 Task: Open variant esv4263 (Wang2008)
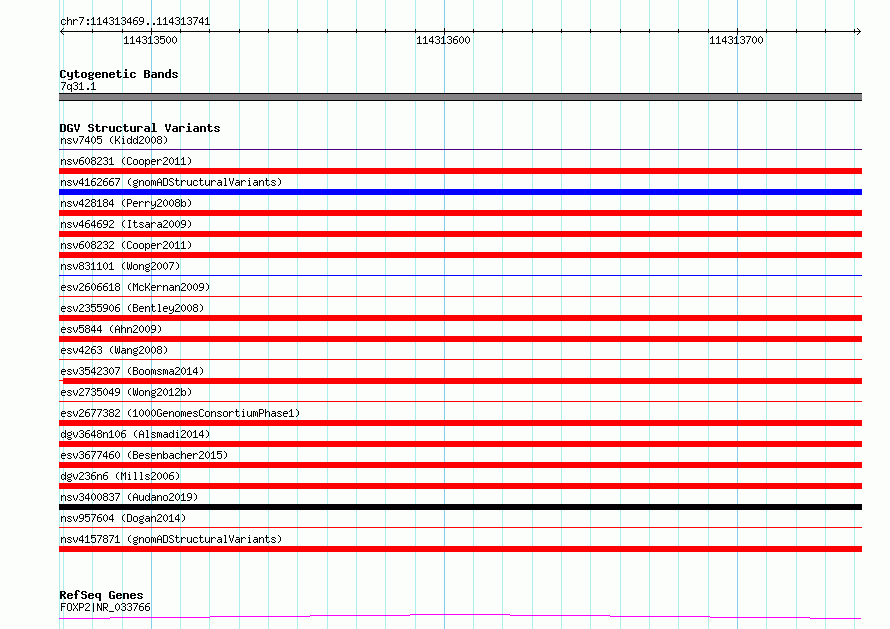tap(114, 350)
